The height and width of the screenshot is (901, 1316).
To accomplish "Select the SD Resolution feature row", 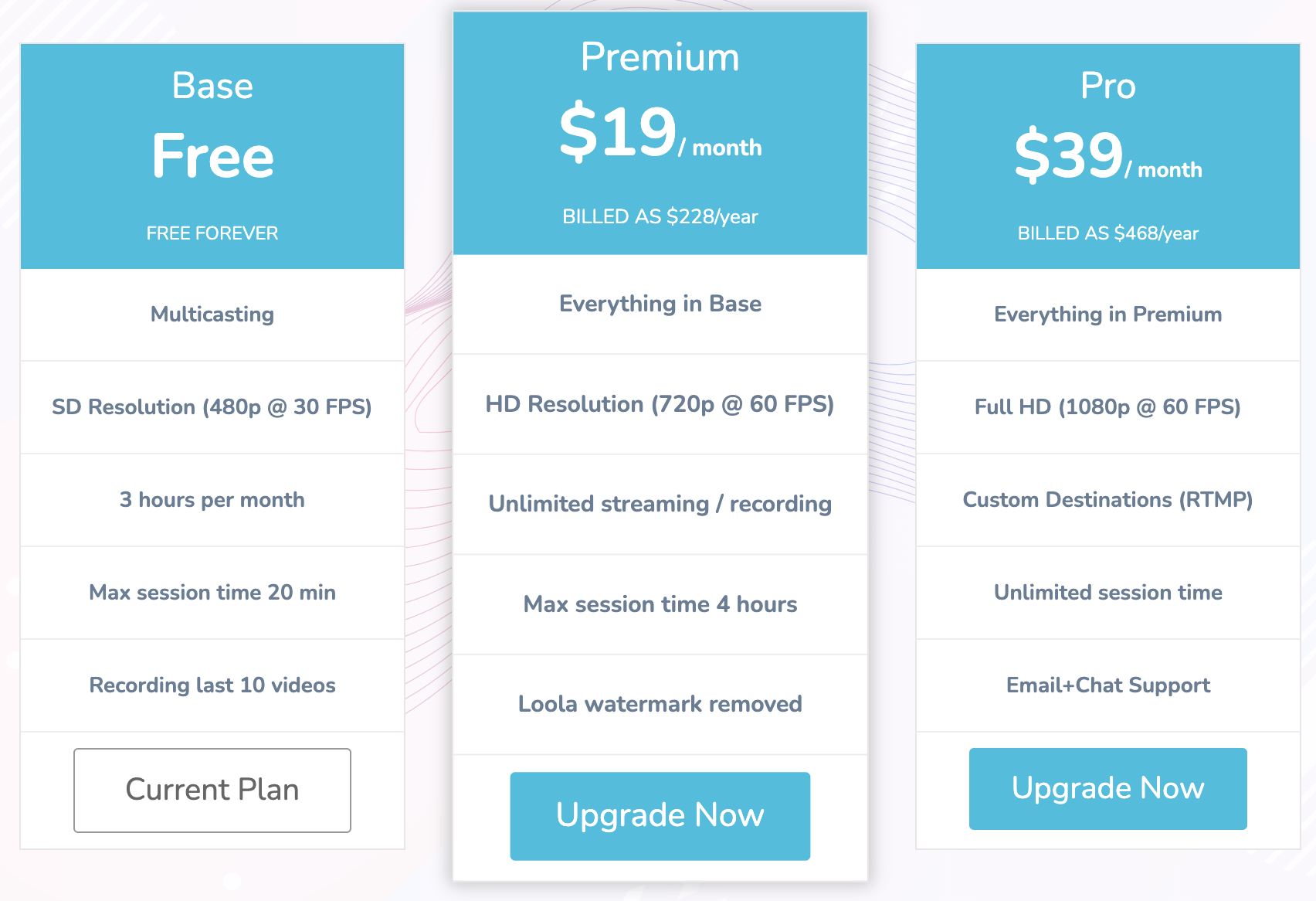I will pyautogui.click(x=212, y=407).
